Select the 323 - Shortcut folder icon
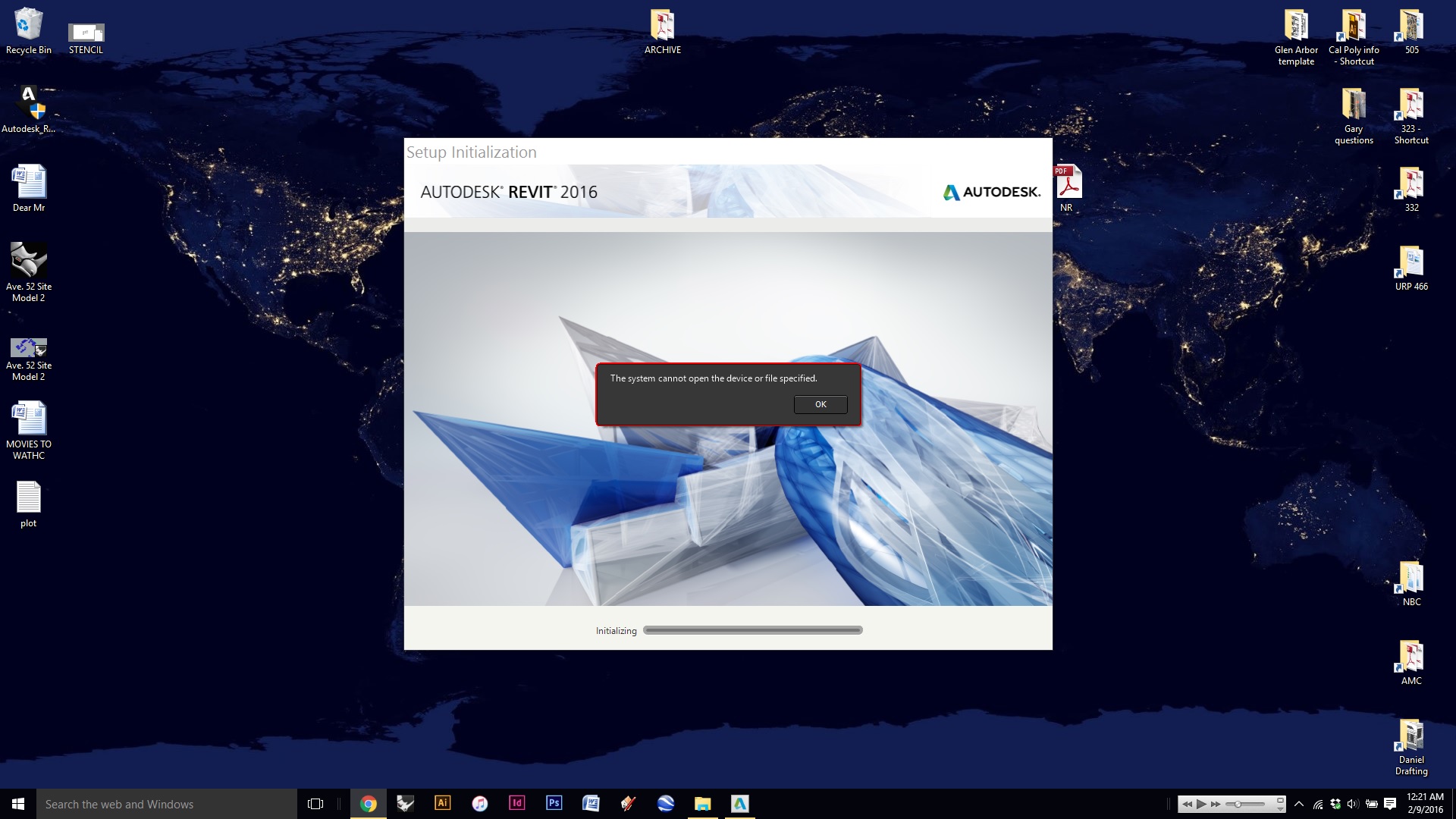1456x819 pixels. click(1411, 116)
